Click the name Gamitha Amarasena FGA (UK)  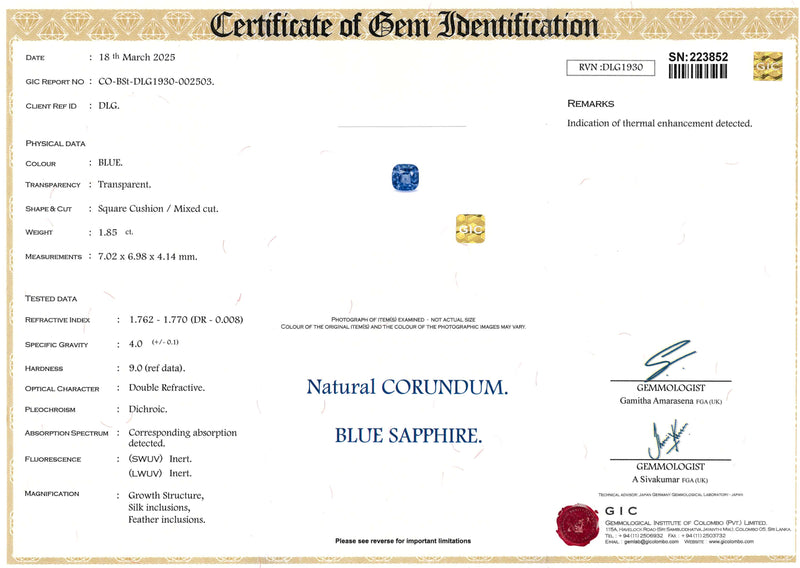point(671,401)
